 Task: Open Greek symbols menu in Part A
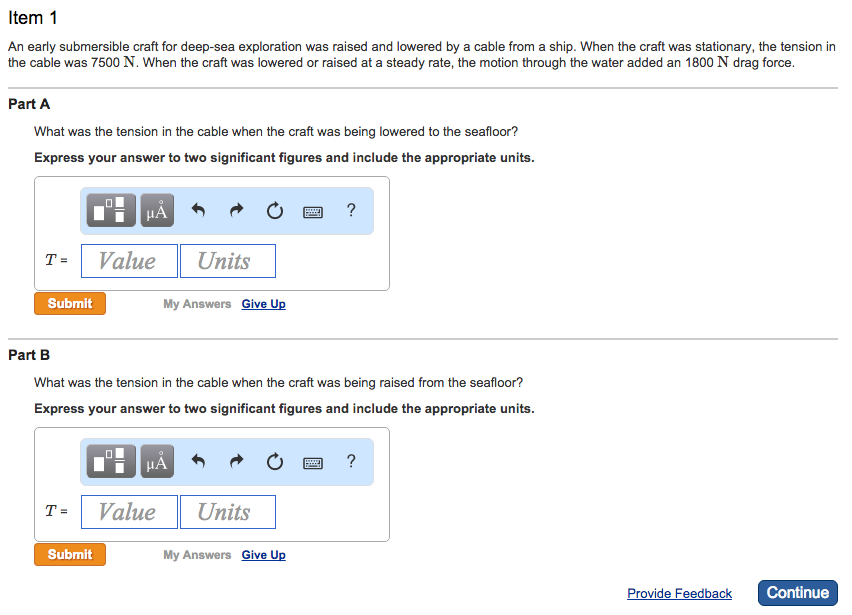pyautogui.click(x=157, y=210)
